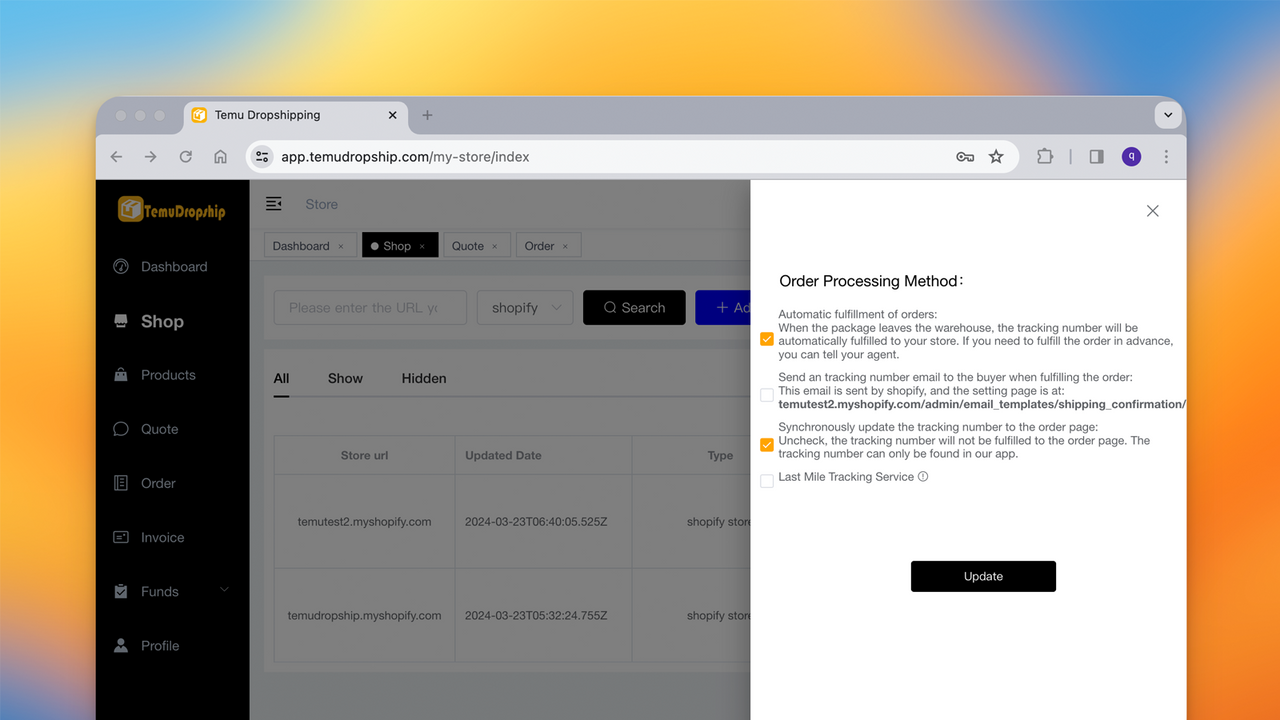
Task: Click the Dashboard gauge icon in sidebar
Action: pos(121,267)
